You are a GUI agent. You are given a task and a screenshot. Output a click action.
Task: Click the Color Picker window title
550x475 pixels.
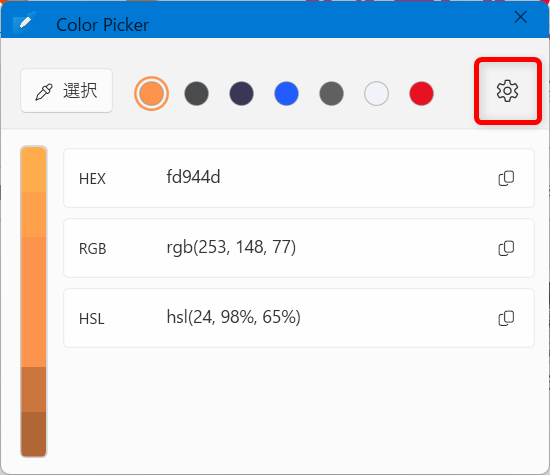point(103,25)
